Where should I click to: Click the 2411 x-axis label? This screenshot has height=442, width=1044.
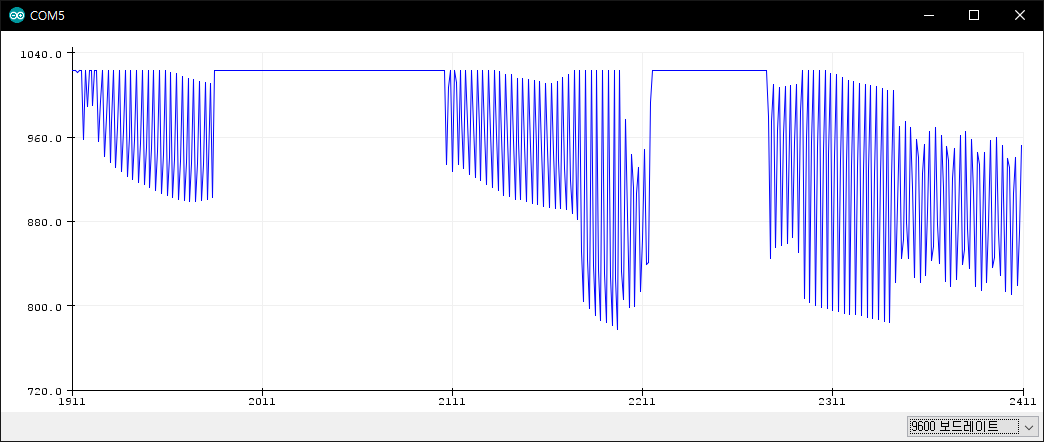click(x=1022, y=401)
